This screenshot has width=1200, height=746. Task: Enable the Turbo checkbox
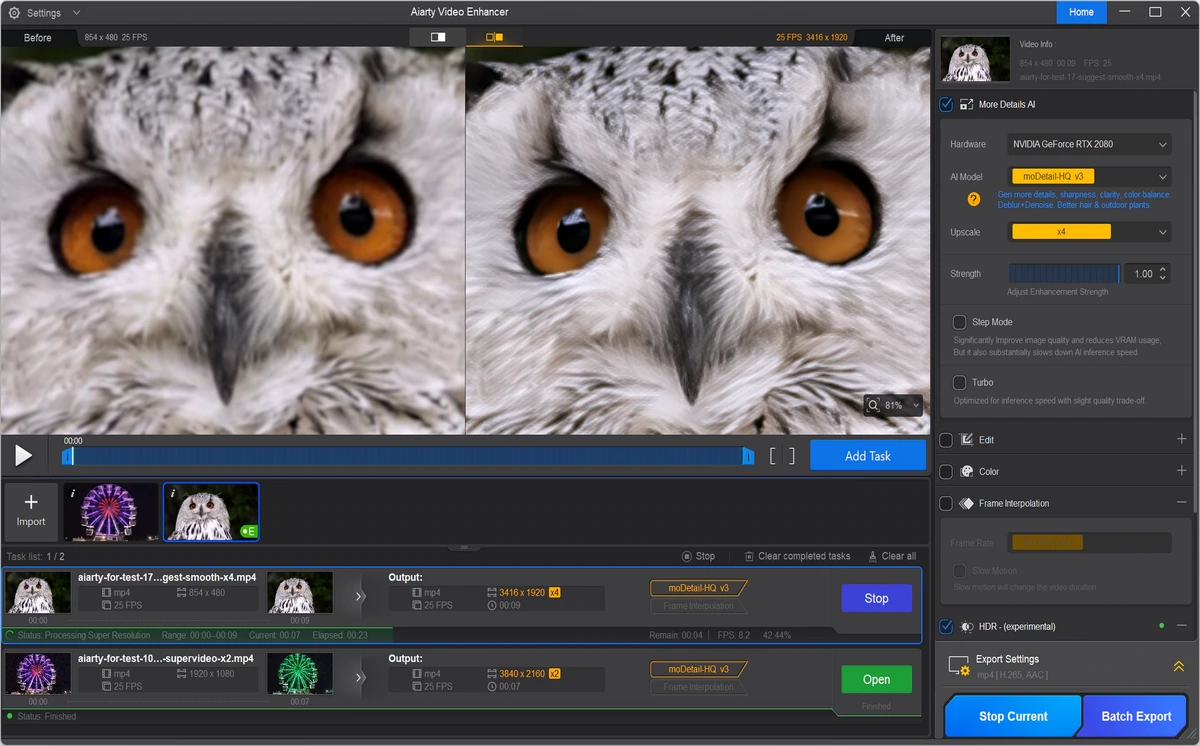click(960, 382)
